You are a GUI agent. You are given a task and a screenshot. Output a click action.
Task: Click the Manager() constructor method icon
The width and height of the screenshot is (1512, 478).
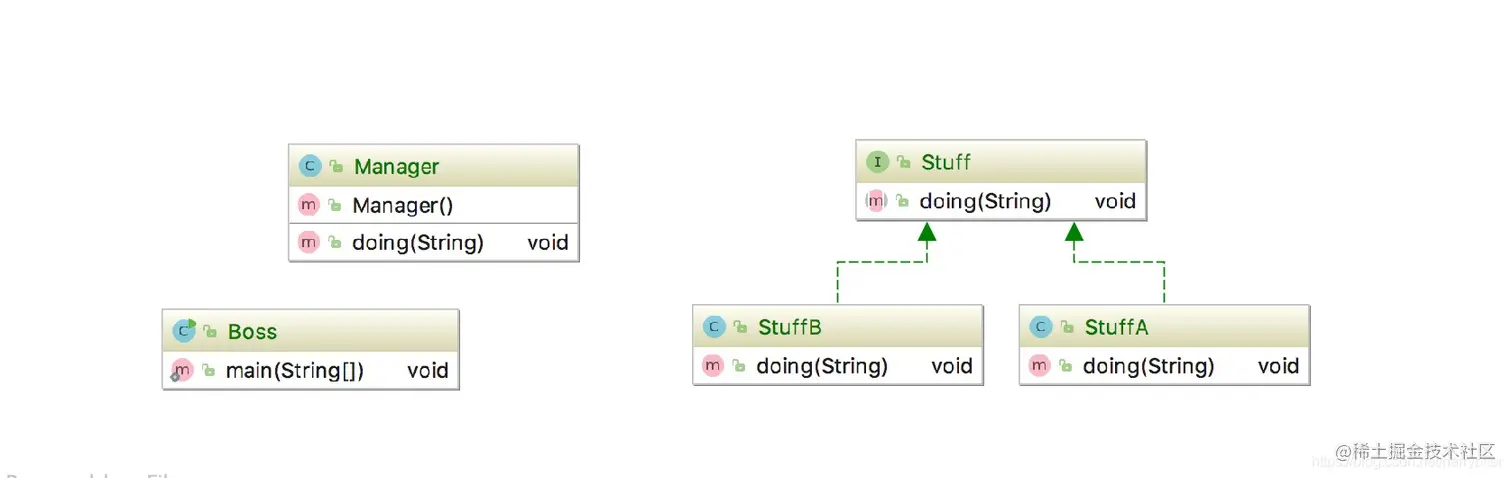point(309,206)
